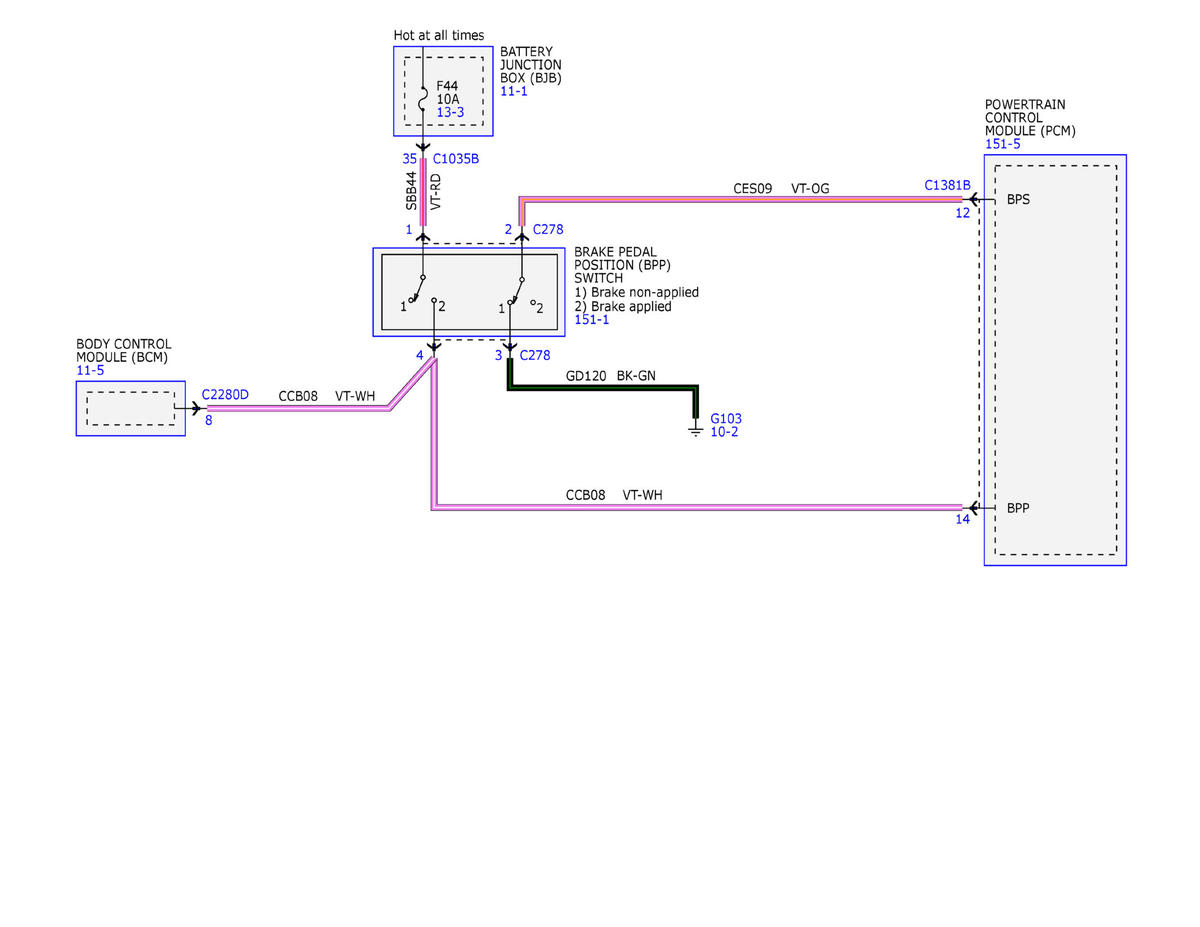The height and width of the screenshot is (927, 1200).
Task: Open connector C1035B reference
Action: point(456,159)
